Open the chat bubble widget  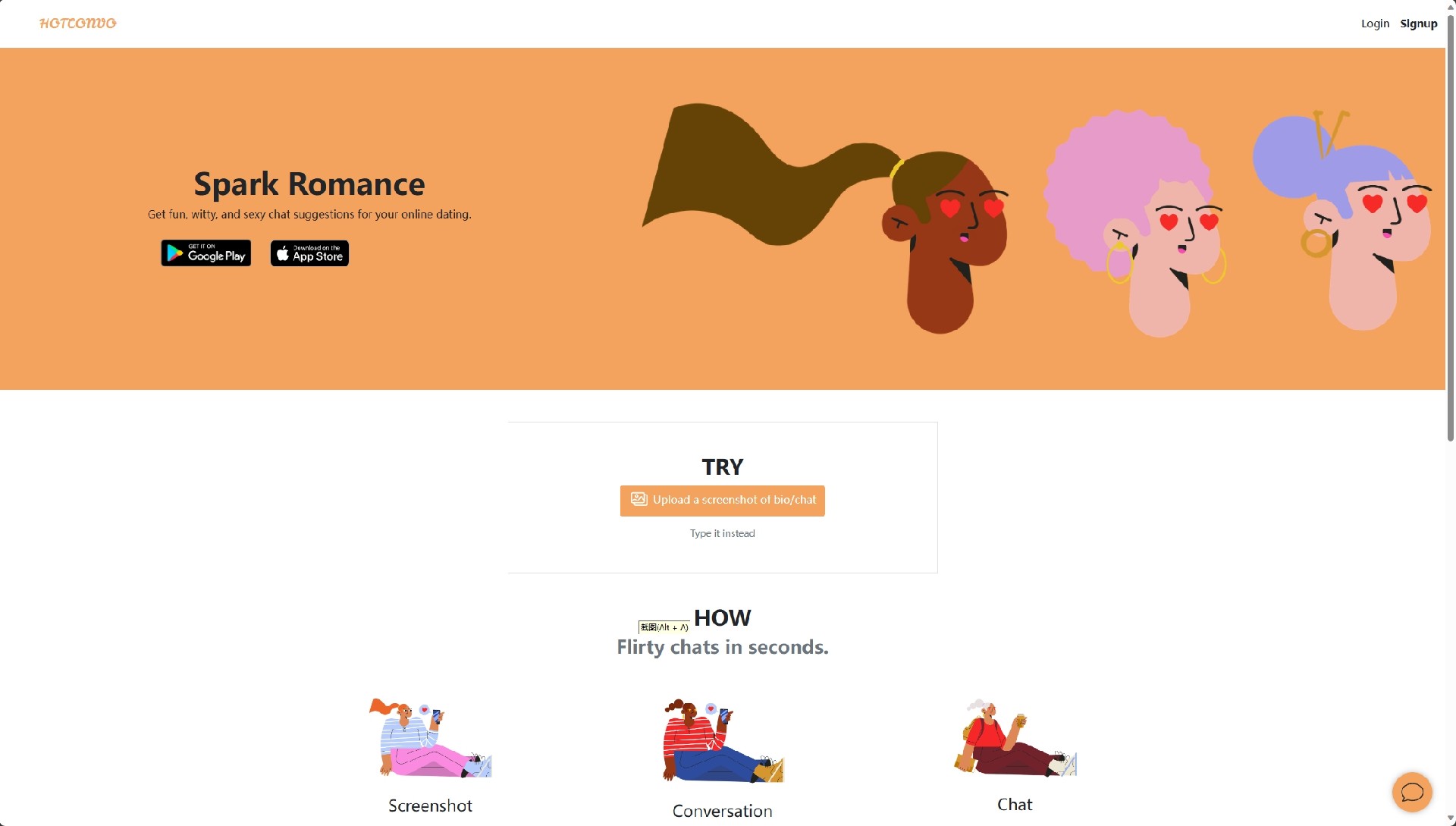tap(1412, 793)
